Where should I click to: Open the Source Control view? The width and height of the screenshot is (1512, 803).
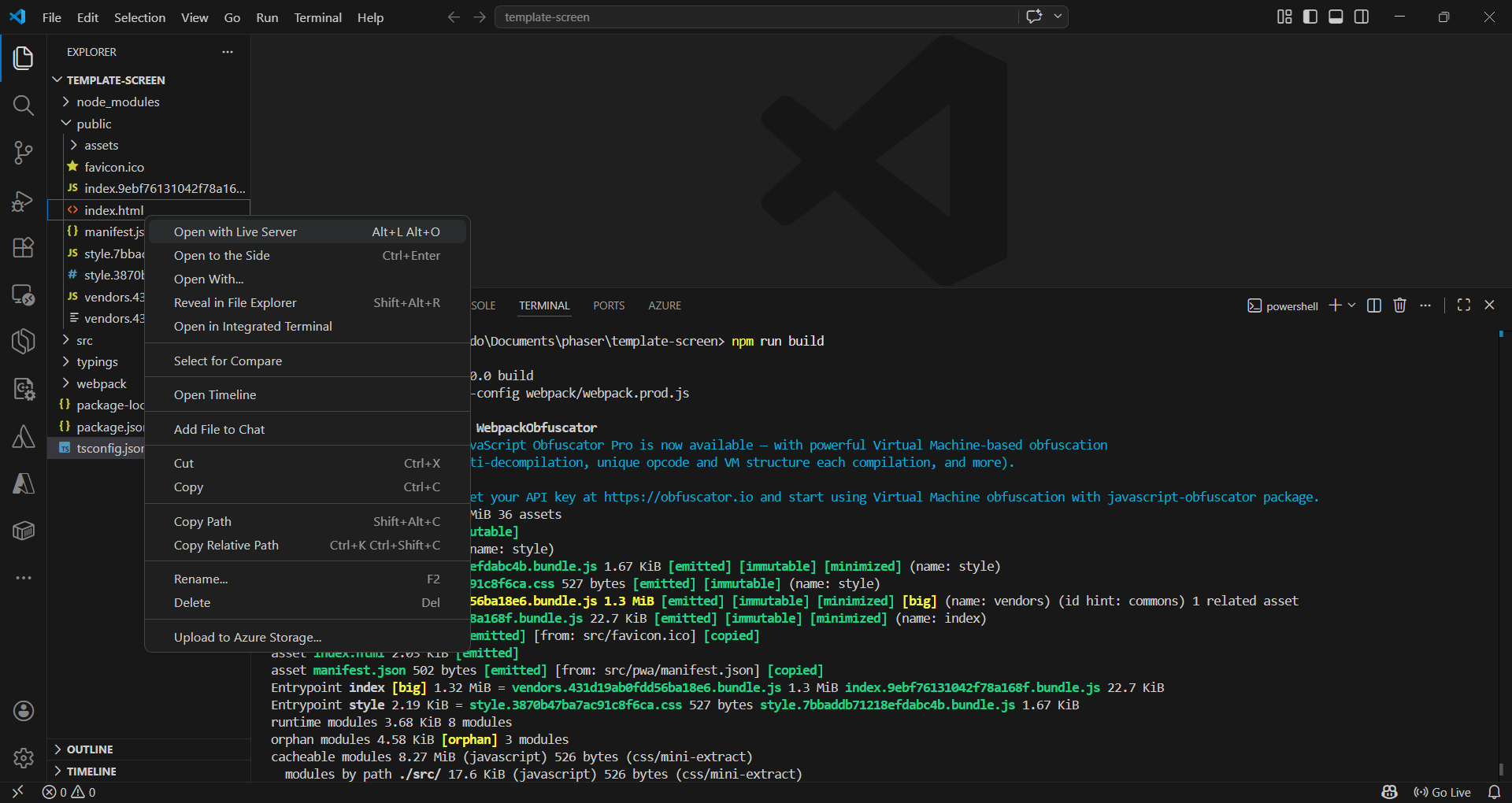pos(24,153)
